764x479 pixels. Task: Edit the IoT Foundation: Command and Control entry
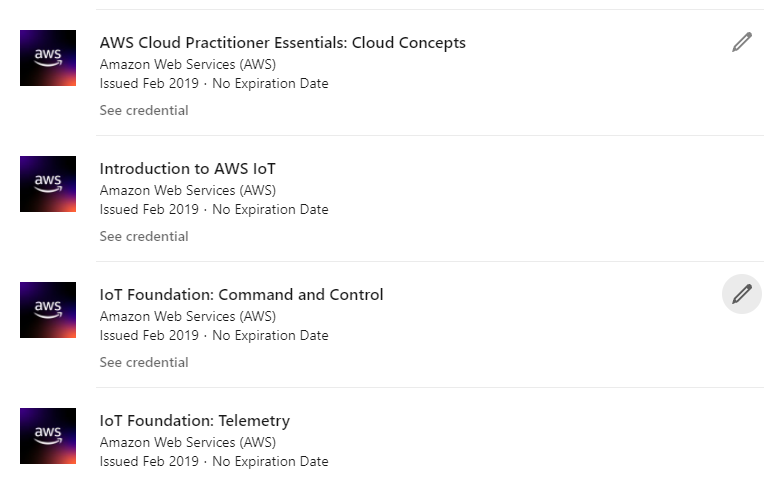coord(742,294)
